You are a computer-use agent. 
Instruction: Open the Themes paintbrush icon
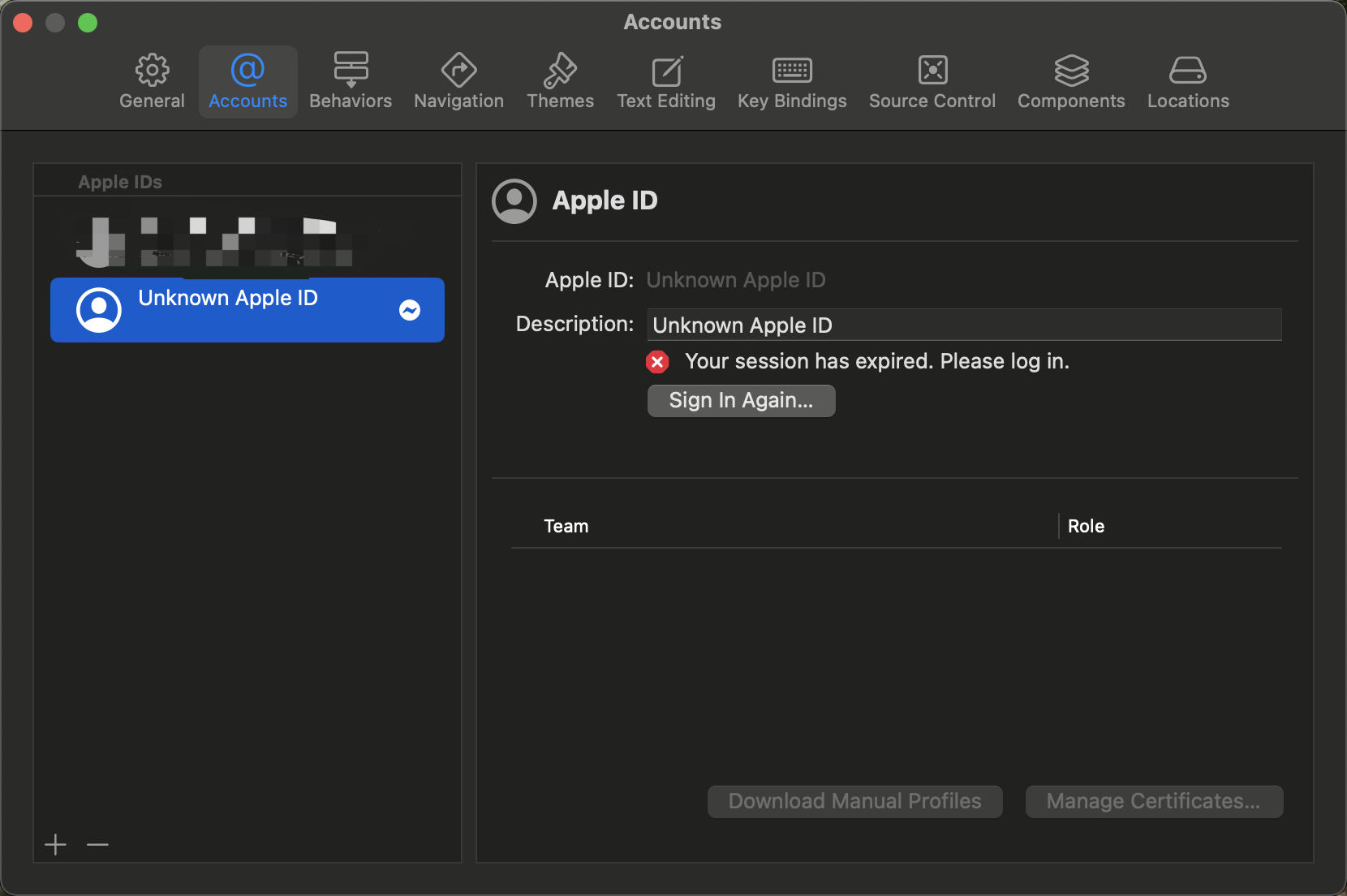click(x=560, y=70)
